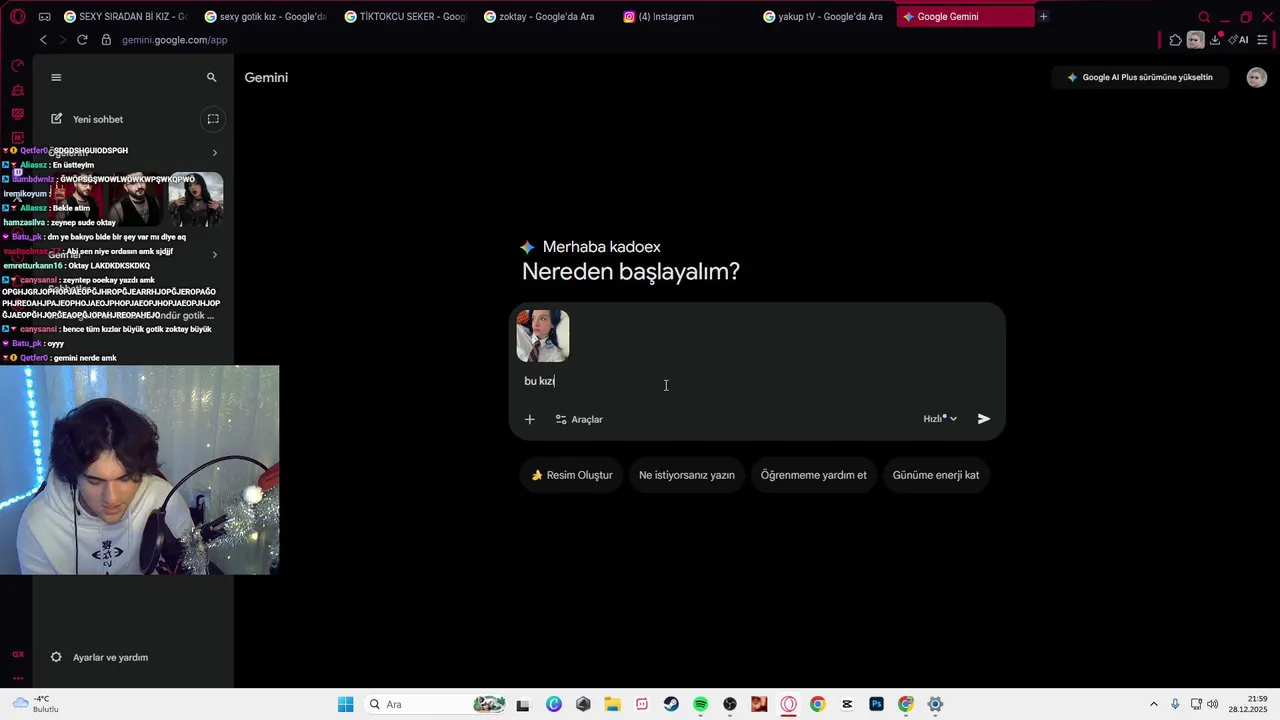This screenshot has width=1280, height=720.
Task: Open a new browser tab
Action: pyautogui.click(x=1044, y=16)
